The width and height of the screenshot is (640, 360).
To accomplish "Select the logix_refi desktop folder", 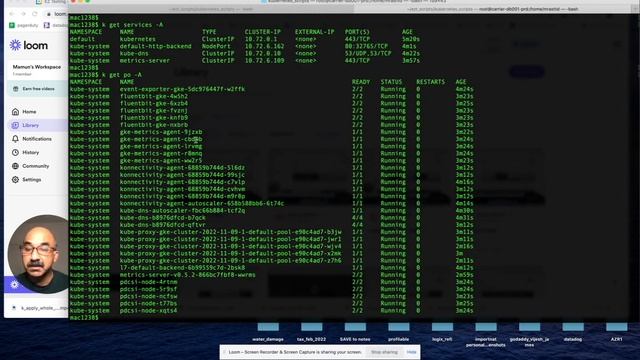I will click(x=442, y=331).
